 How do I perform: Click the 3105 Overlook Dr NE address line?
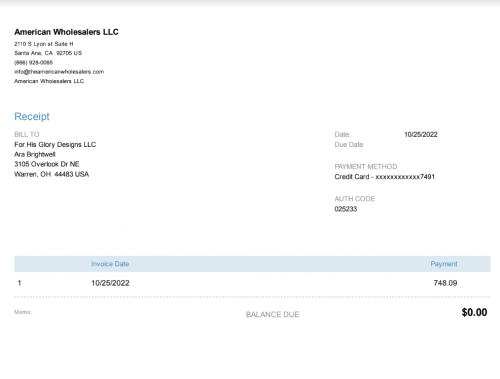(47, 164)
